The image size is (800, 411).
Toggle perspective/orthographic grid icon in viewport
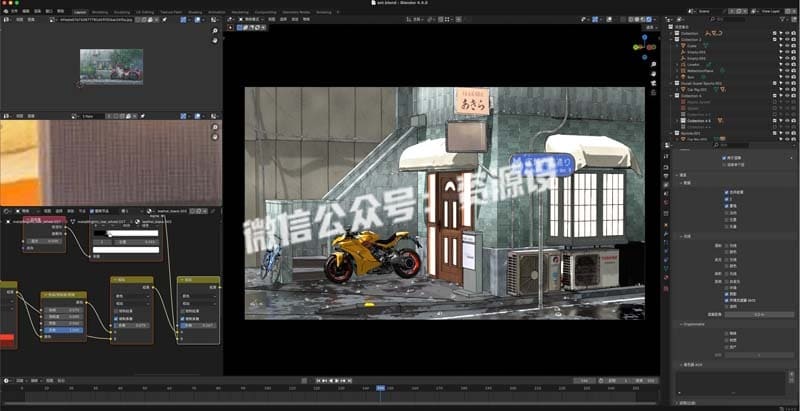point(654,92)
